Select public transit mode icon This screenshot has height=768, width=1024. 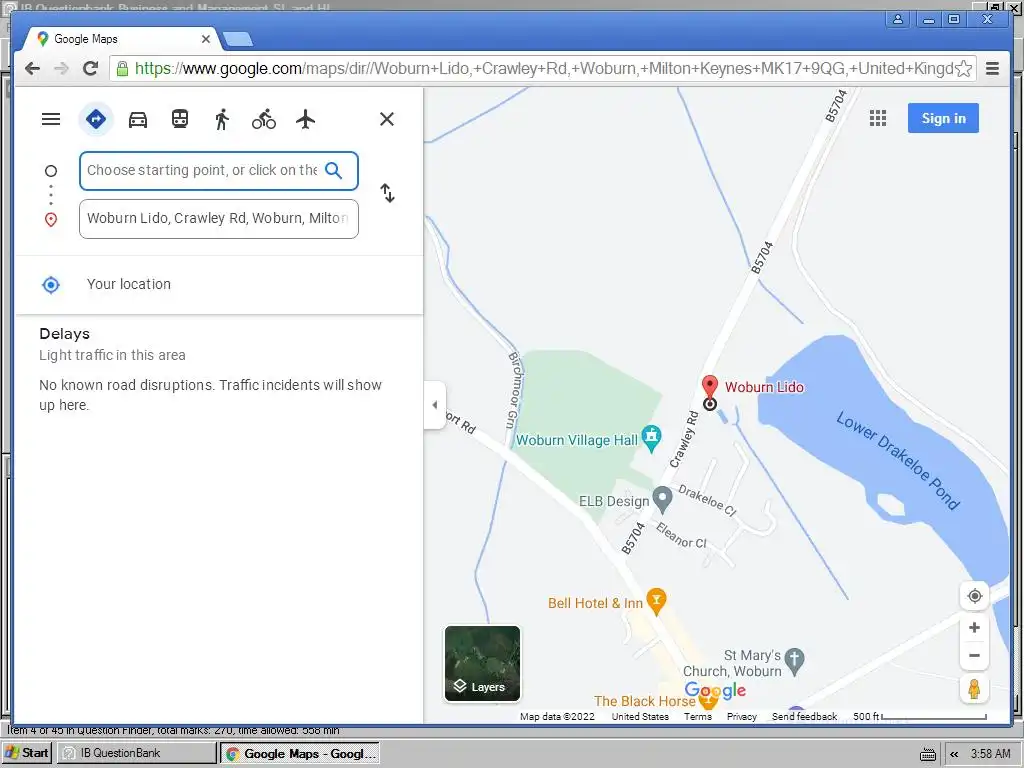pyautogui.click(x=180, y=120)
